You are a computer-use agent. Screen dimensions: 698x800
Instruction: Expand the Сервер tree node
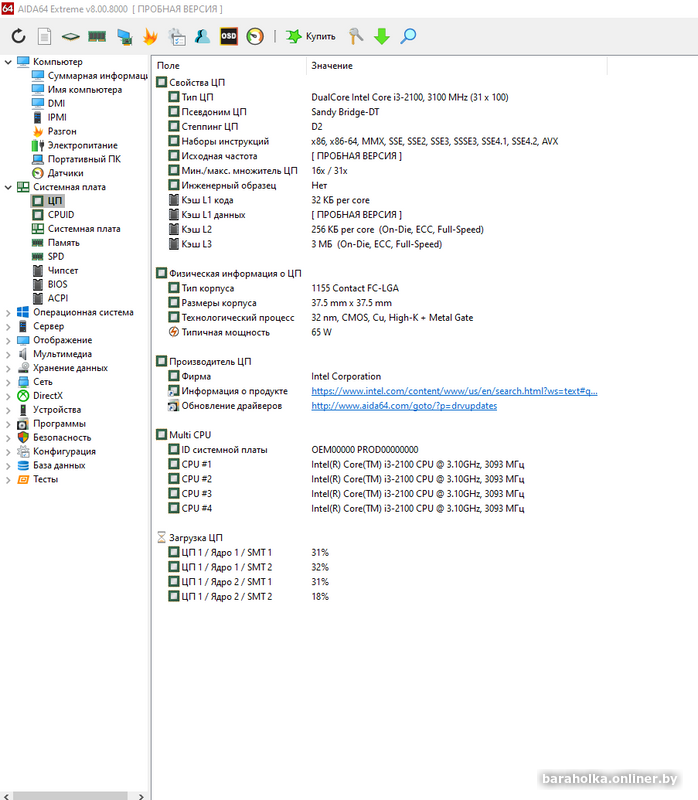(8, 327)
